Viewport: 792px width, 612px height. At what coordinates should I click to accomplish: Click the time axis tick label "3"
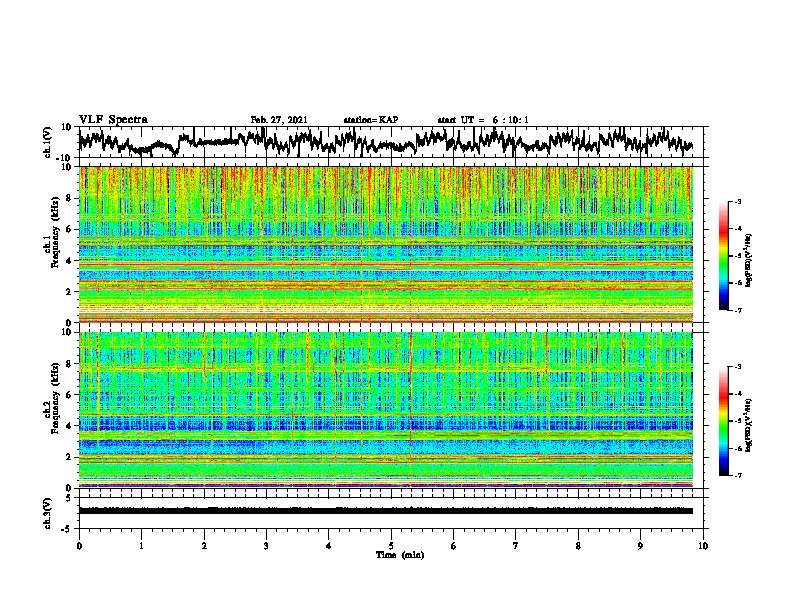pos(266,546)
